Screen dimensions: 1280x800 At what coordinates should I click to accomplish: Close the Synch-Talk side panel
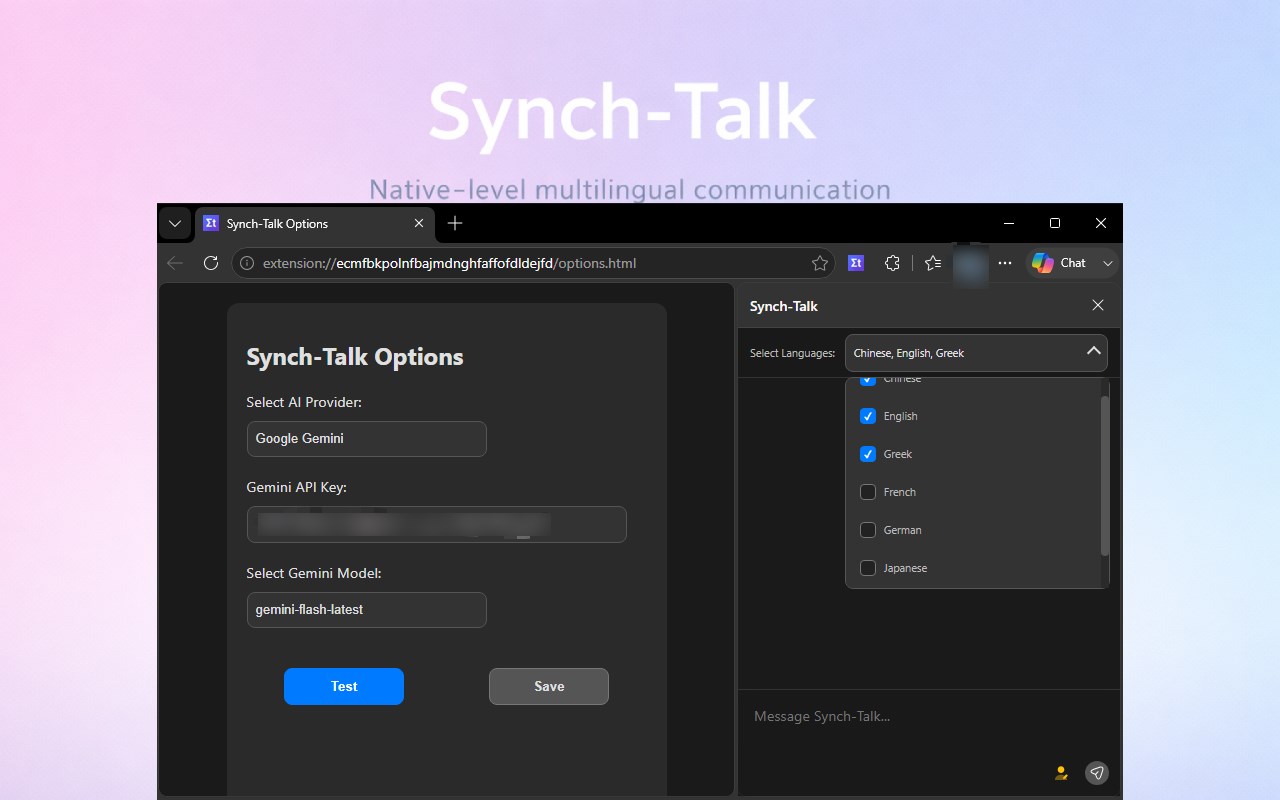point(1098,305)
